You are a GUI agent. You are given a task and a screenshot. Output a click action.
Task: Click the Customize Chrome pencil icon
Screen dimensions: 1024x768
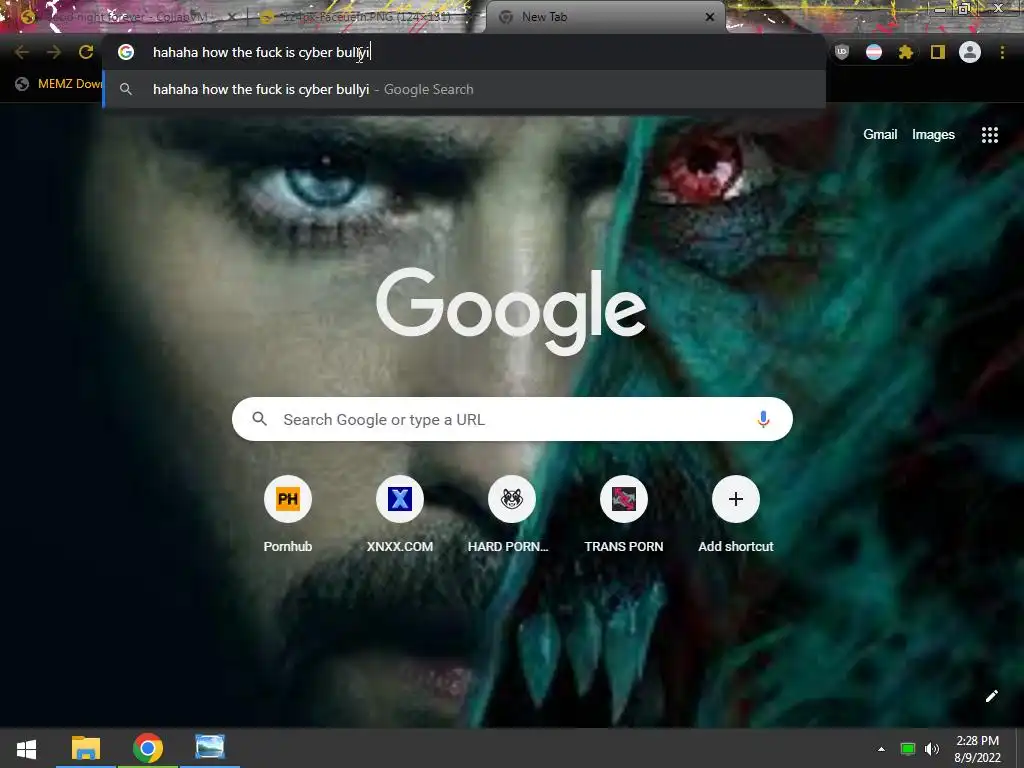(991, 696)
